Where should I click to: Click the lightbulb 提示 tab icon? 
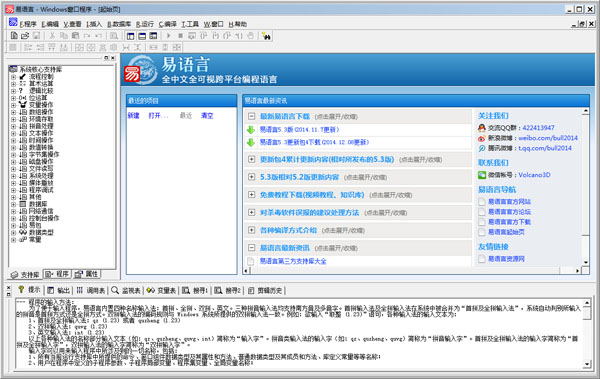tap(21, 289)
